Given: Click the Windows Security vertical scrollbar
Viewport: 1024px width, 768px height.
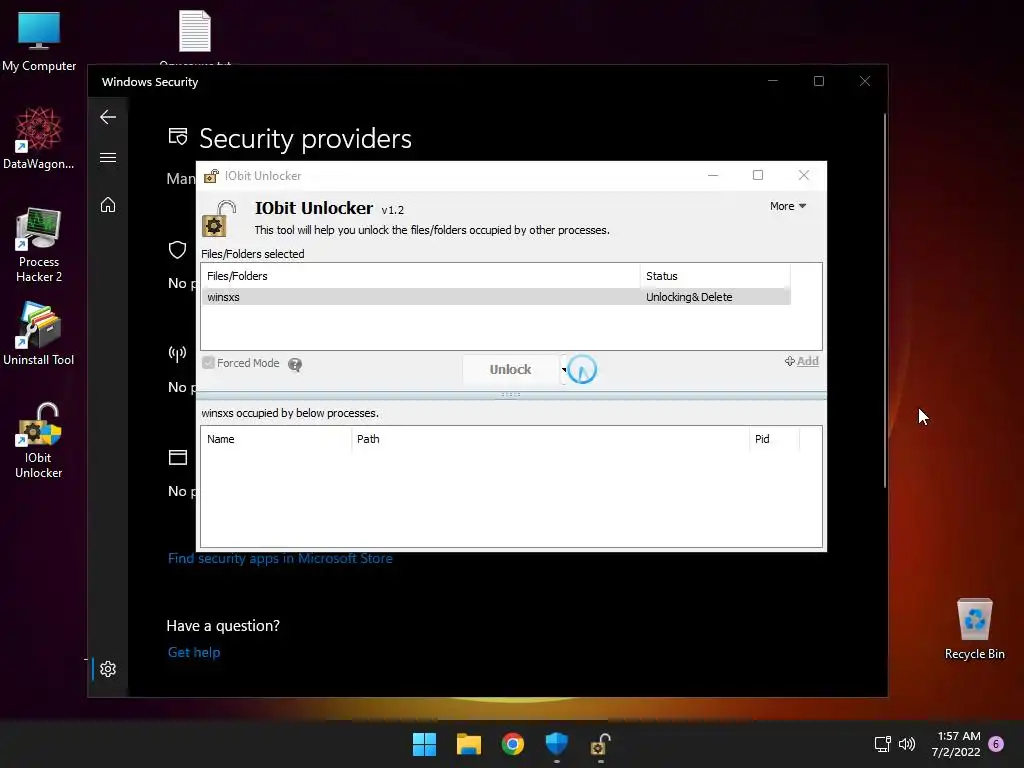Looking at the screenshot, I should pyautogui.click(x=885, y=300).
